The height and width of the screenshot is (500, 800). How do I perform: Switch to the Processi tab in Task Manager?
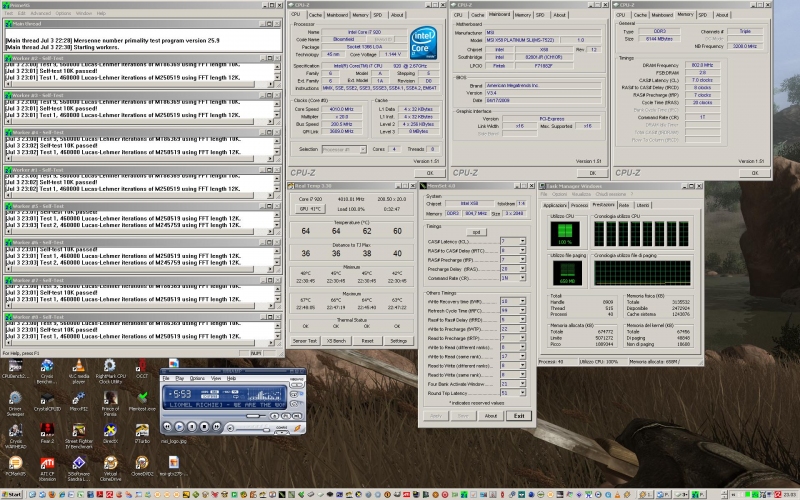coord(581,204)
